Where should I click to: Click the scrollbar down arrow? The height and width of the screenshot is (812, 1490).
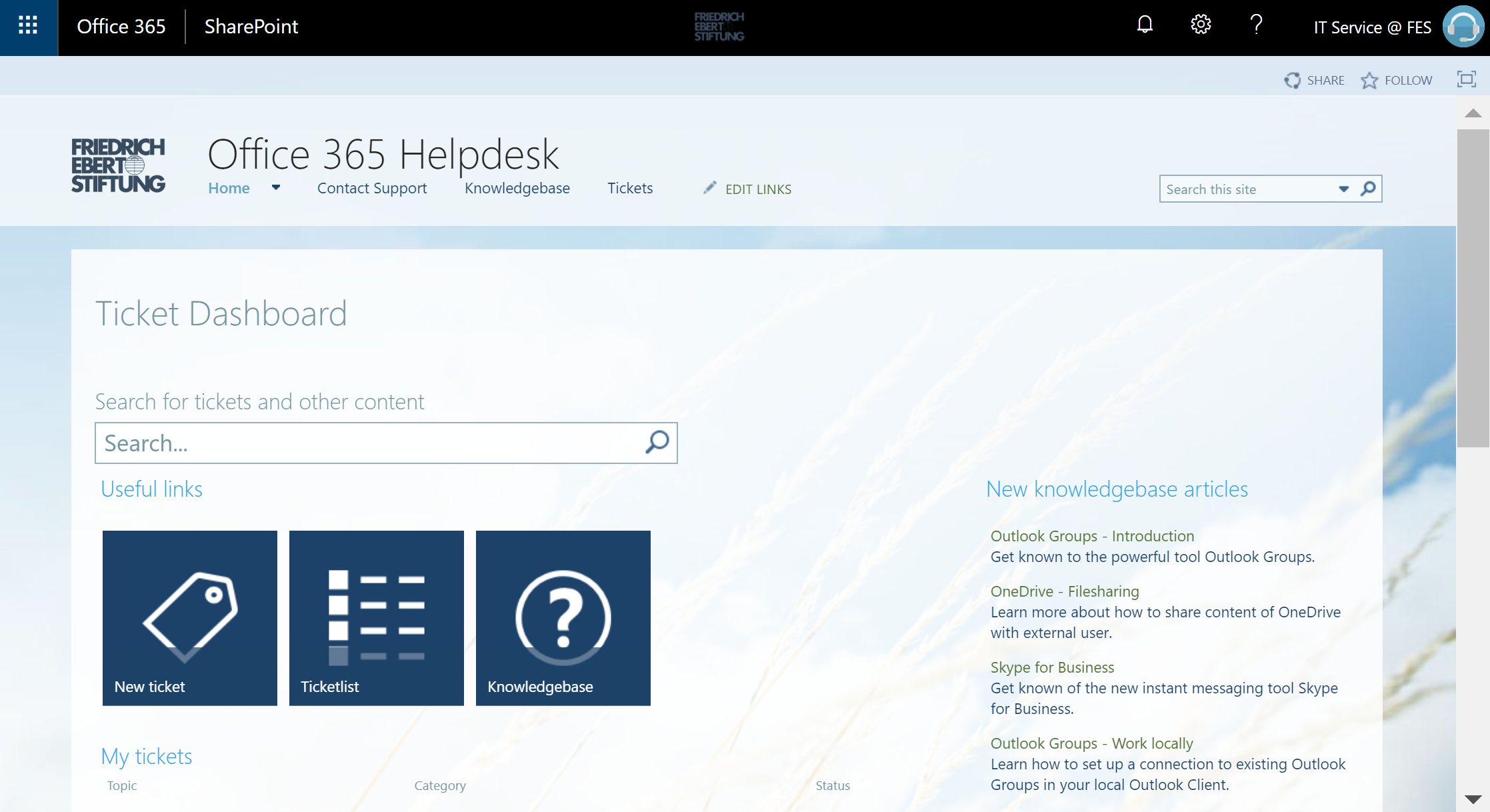click(x=1473, y=799)
